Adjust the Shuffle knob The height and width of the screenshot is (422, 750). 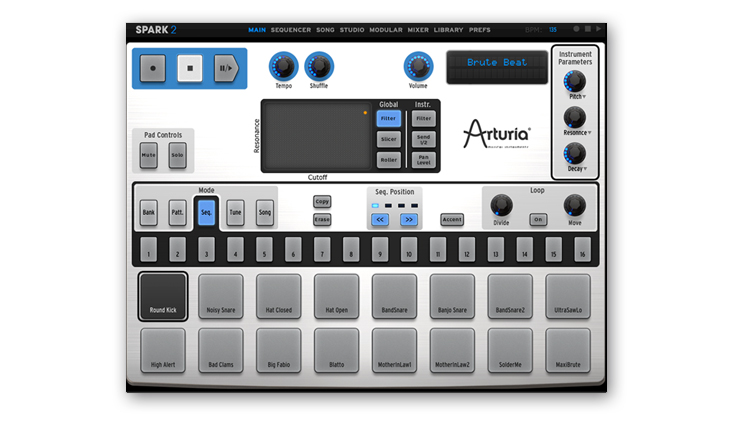319,67
